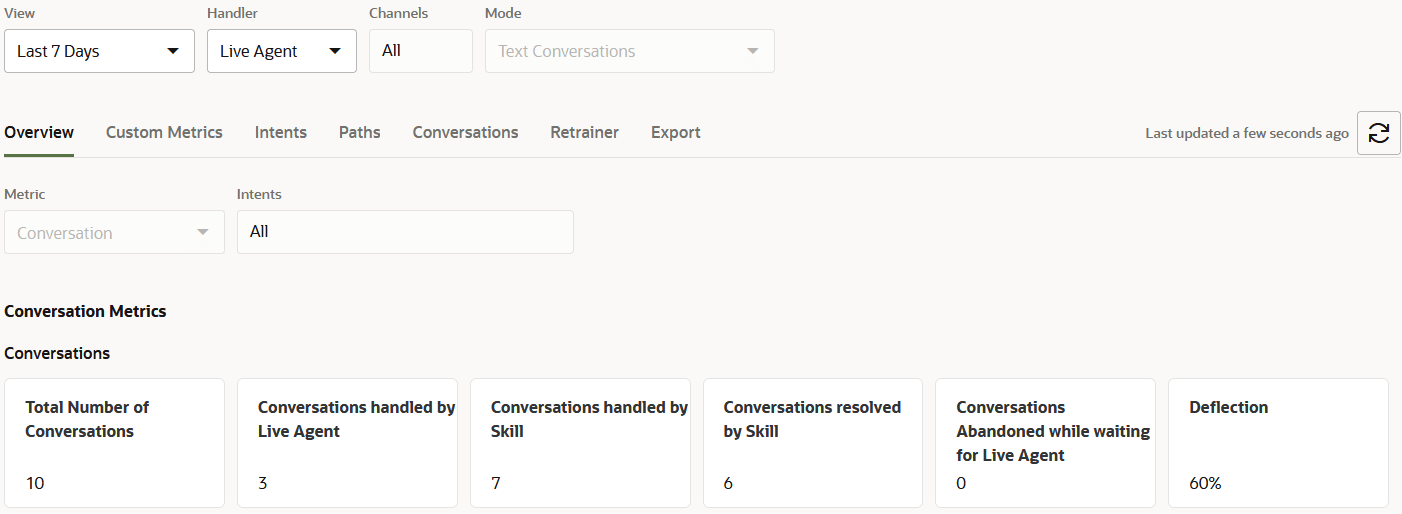
Task: Click the Intents filter field
Action: (405, 232)
